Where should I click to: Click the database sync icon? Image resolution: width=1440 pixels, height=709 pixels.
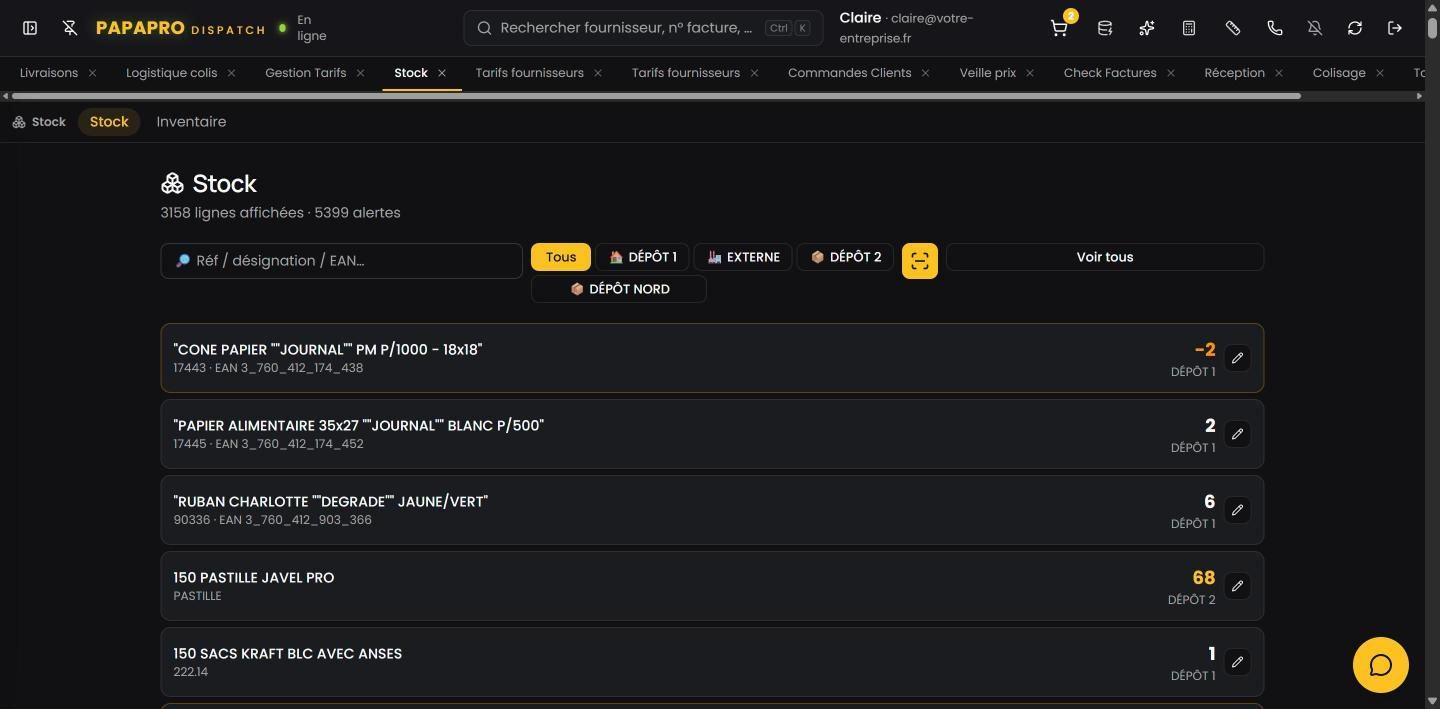(1105, 28)
